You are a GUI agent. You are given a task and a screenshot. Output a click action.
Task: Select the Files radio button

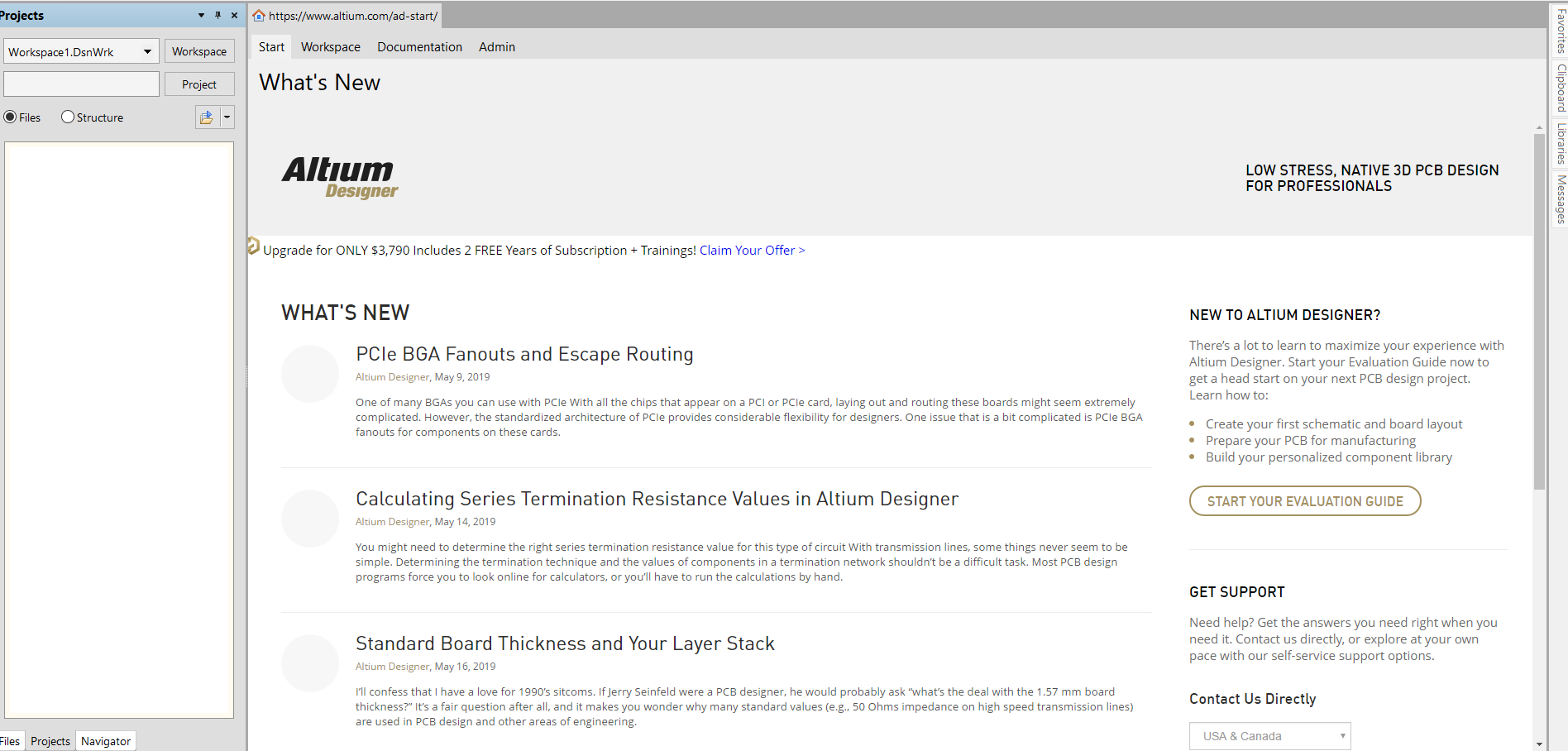point(10,117)
